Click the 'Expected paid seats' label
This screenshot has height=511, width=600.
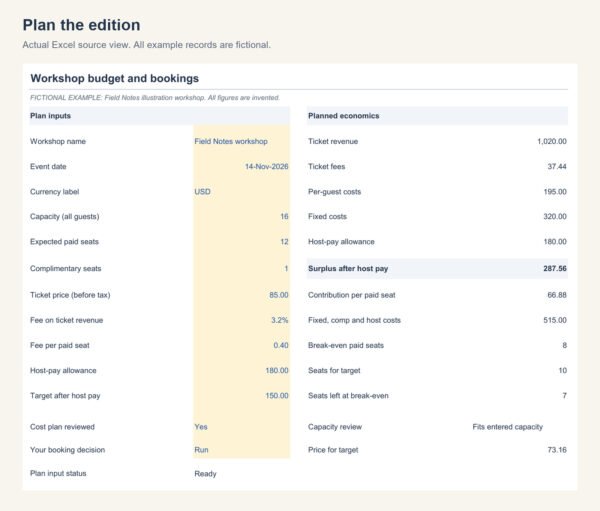point(64,242)
